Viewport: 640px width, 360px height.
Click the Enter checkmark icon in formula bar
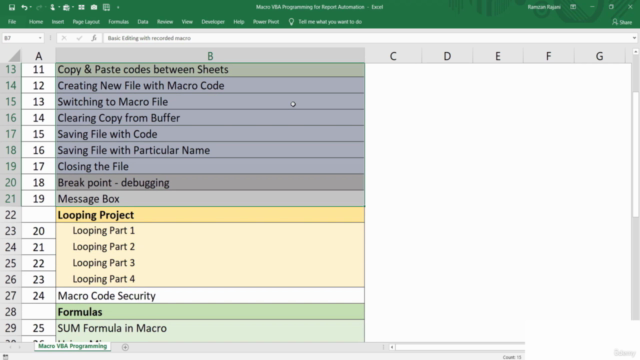(x=79, y=38)
